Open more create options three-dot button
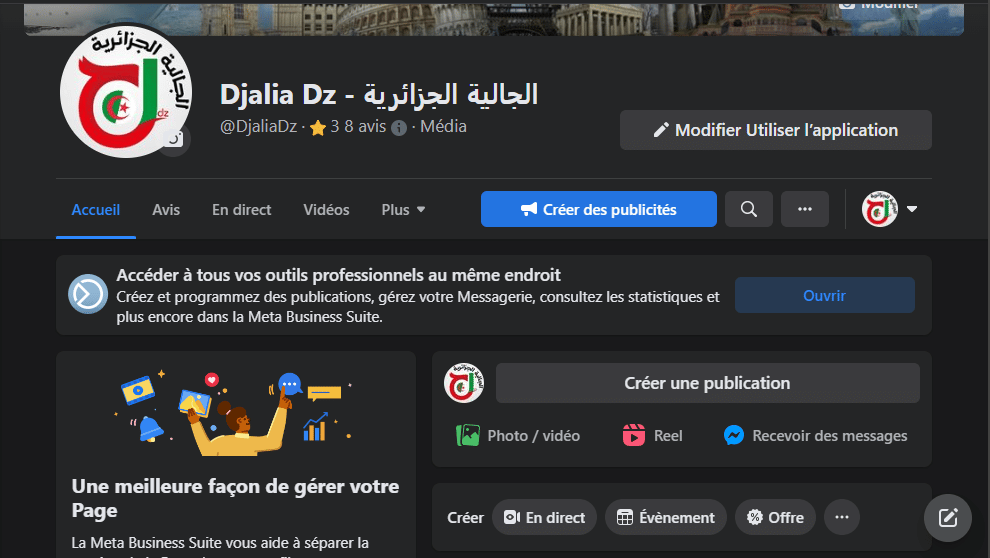Screen dimensions: 990x558 point(842,518)
